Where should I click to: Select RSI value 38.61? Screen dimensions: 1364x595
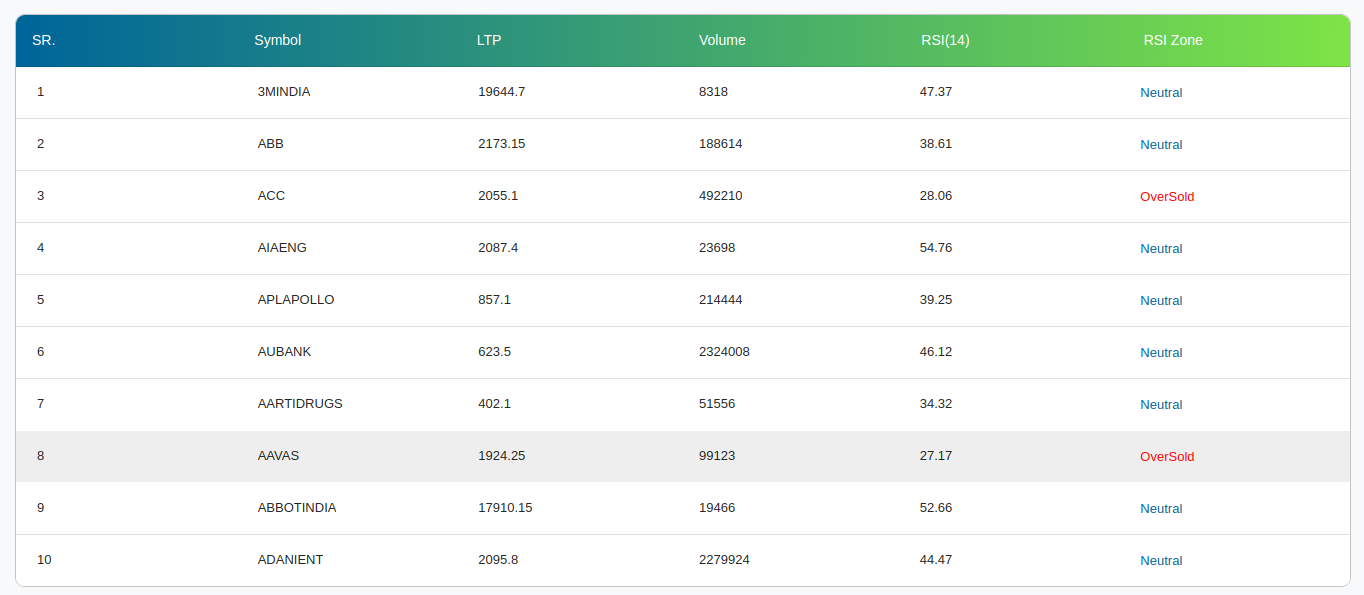pos(936,144)
